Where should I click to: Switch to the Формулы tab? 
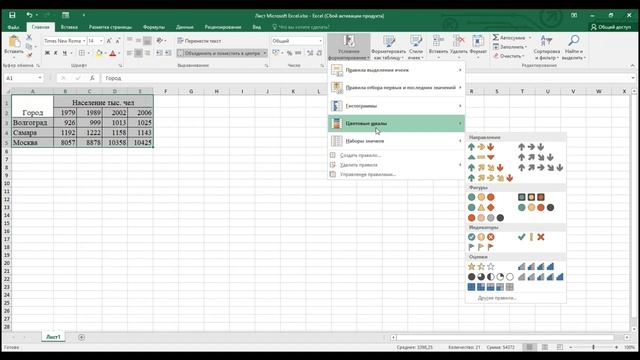tap(154, 27)
